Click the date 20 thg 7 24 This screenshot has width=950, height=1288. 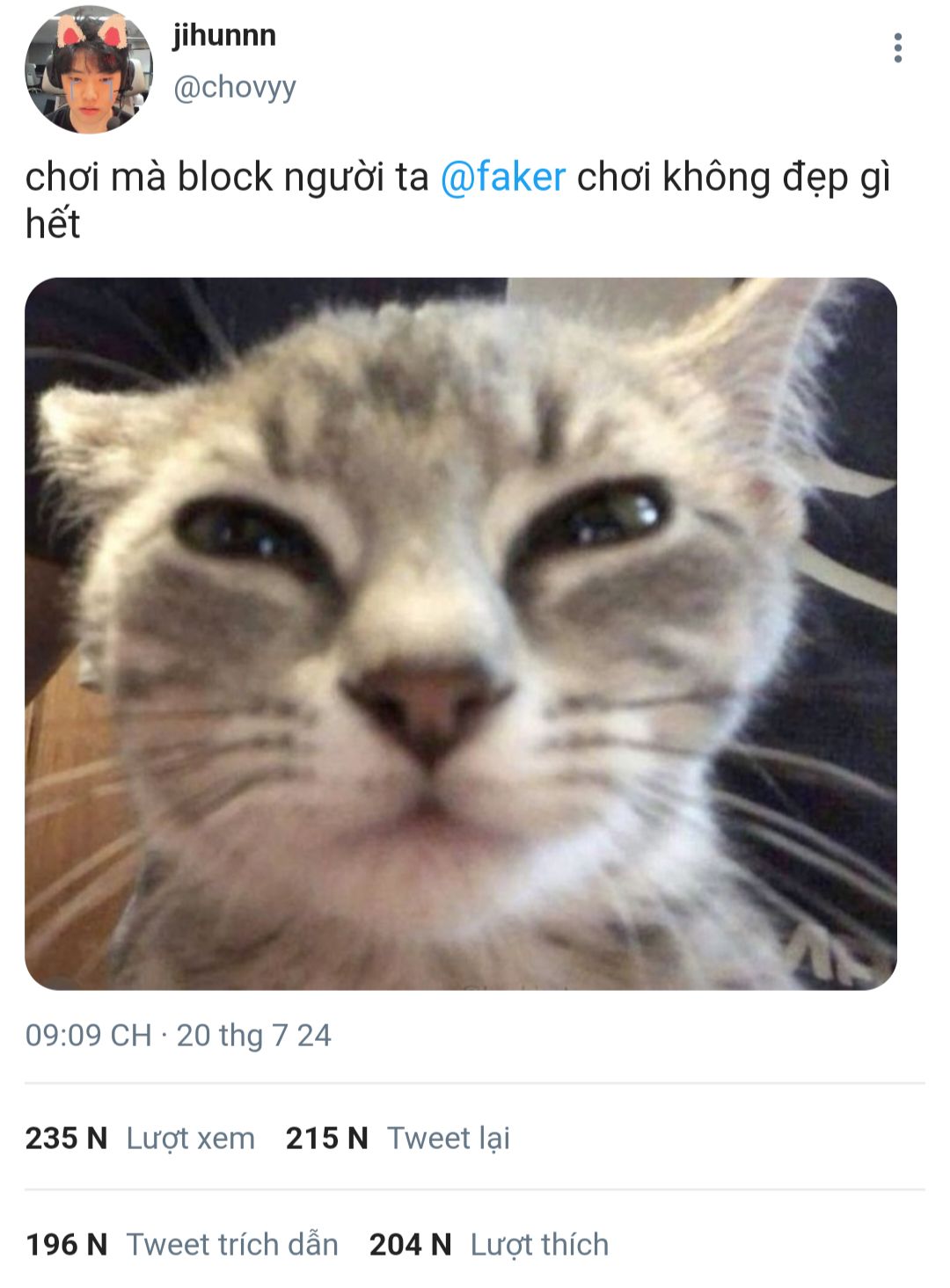pos(253,1035)
